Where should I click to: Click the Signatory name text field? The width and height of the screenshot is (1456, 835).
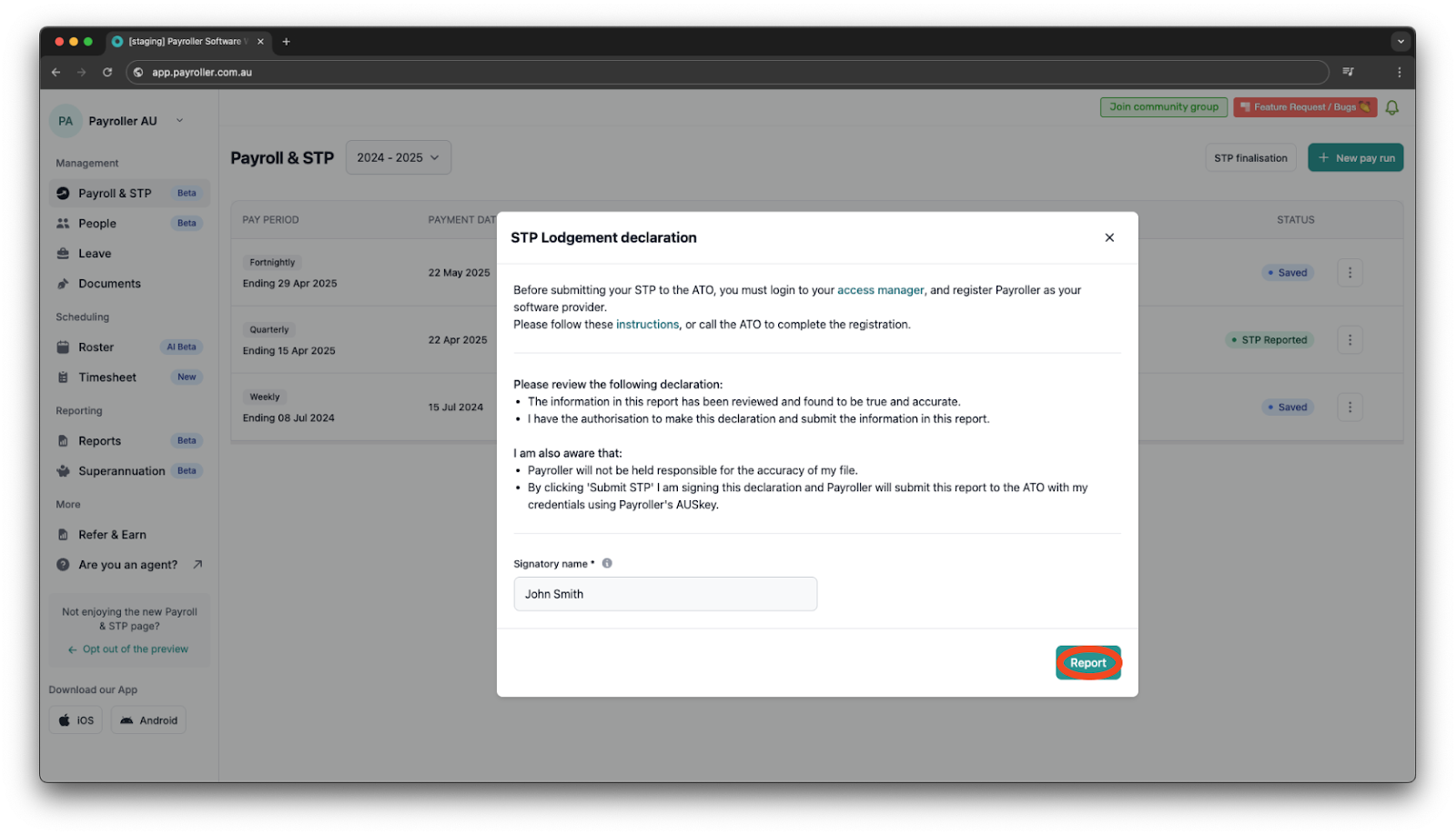[x=664, y=594]
